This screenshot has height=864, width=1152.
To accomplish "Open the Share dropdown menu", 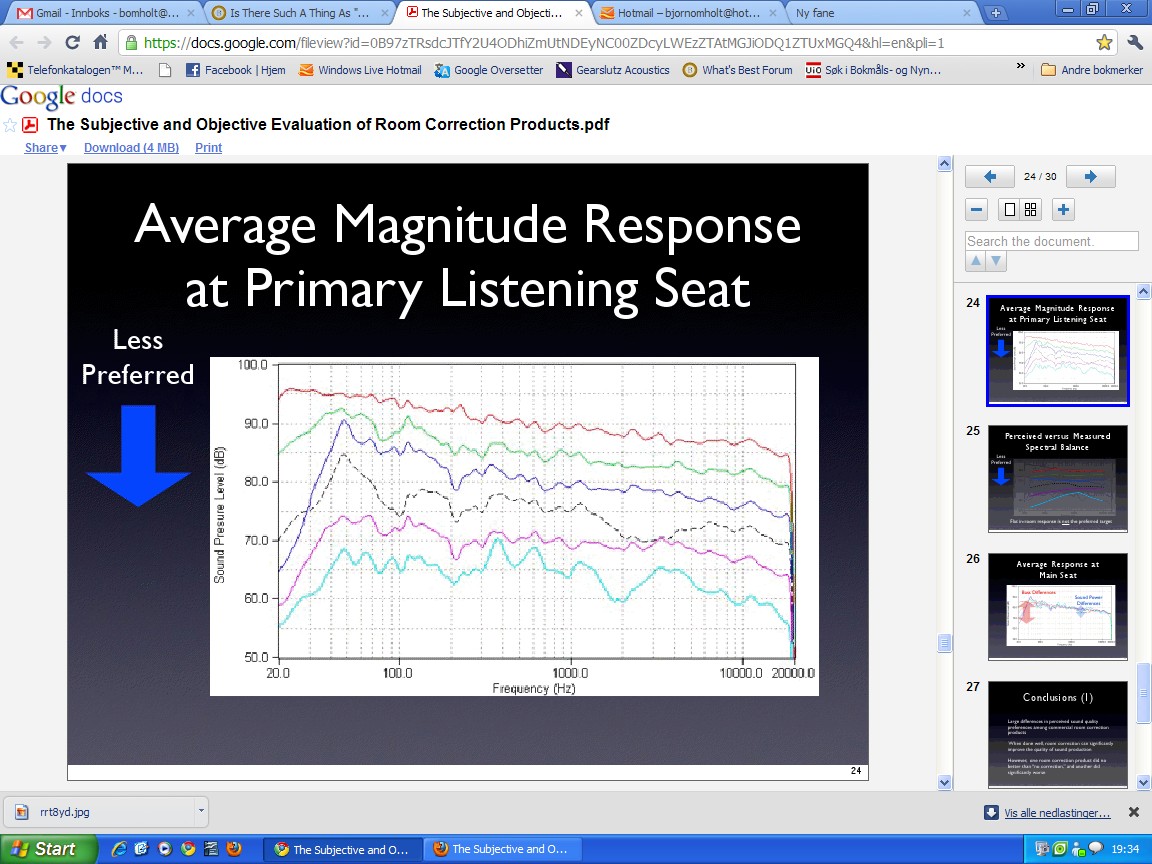I will [45, 148].
